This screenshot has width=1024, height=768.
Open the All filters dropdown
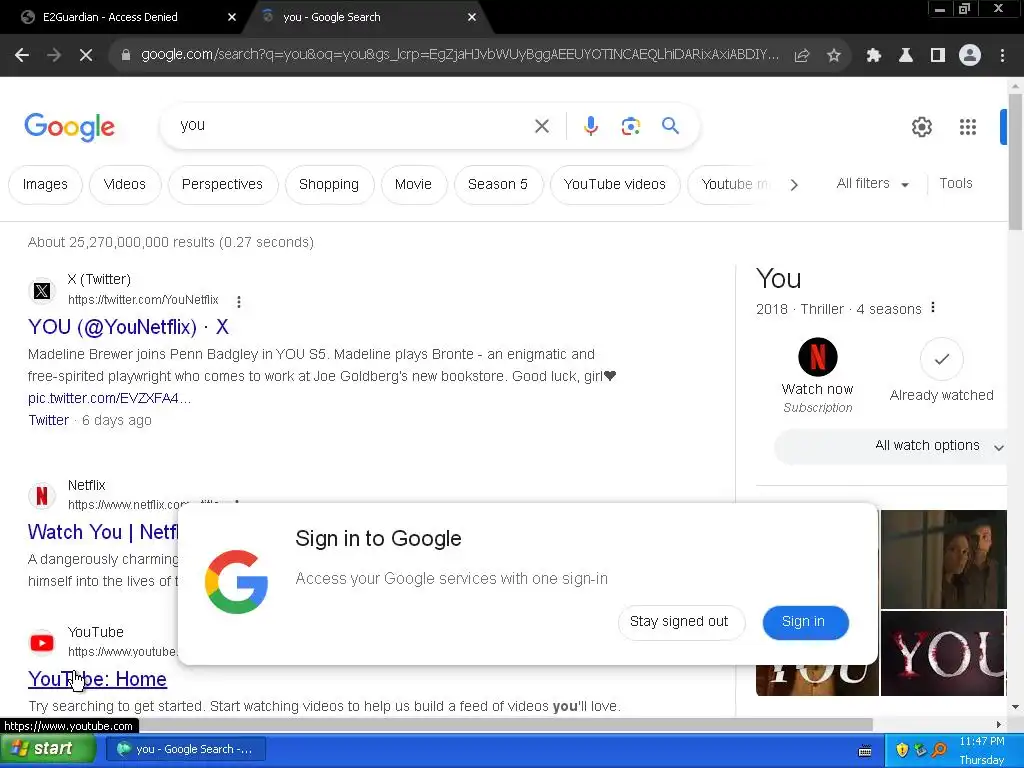[x=872, y=184]
